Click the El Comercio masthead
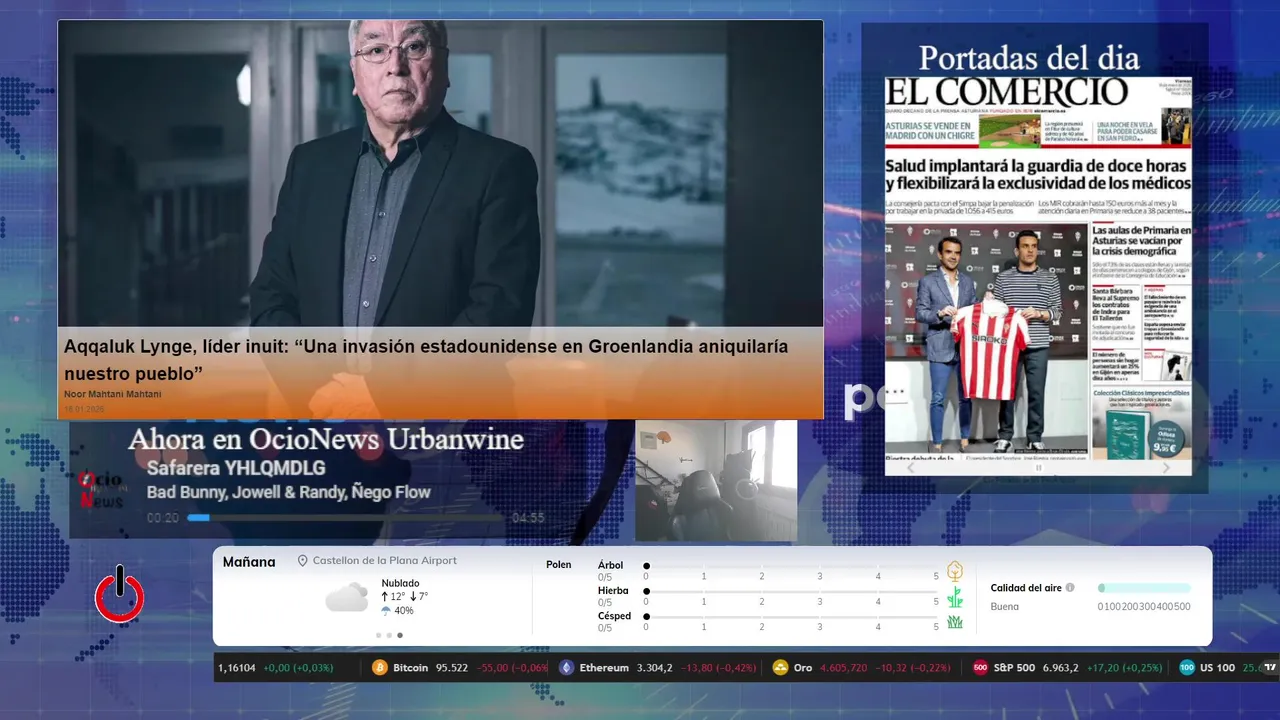This screenshot has width=1280, height=720. [1007, 92]
